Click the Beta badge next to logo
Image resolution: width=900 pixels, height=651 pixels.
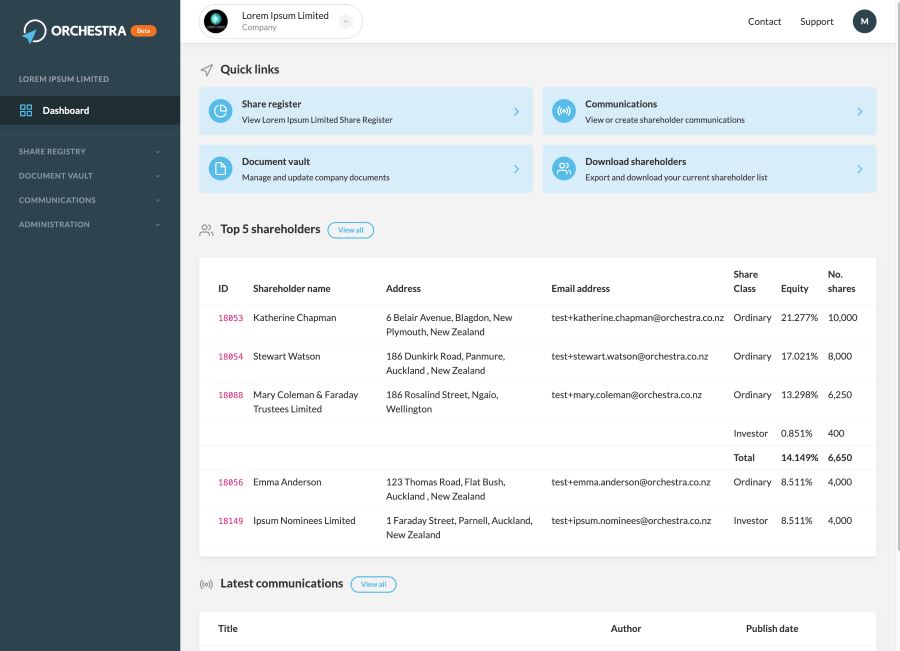[x=143, y=31]
